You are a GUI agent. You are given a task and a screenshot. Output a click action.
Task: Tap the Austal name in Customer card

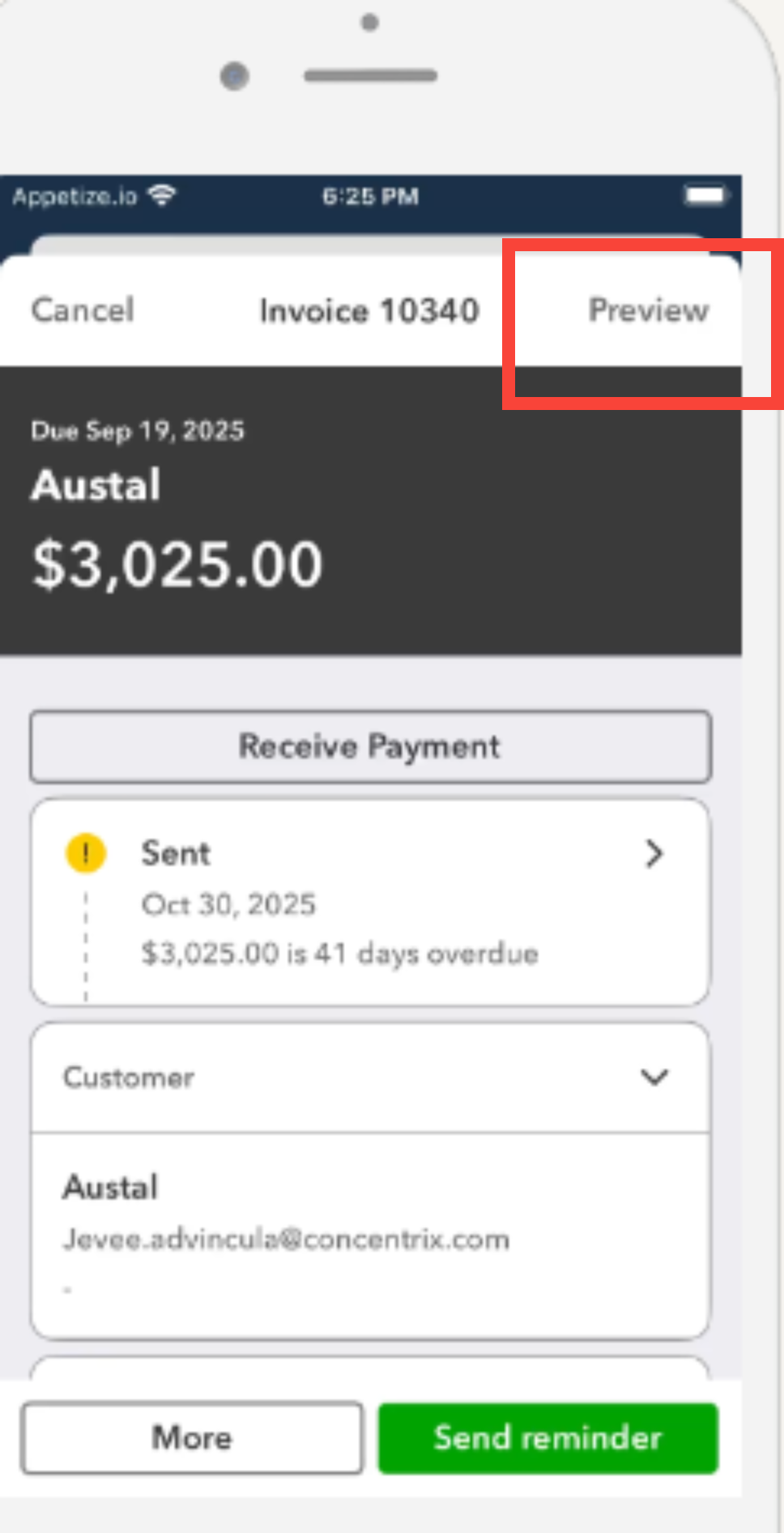[111, 1187]
